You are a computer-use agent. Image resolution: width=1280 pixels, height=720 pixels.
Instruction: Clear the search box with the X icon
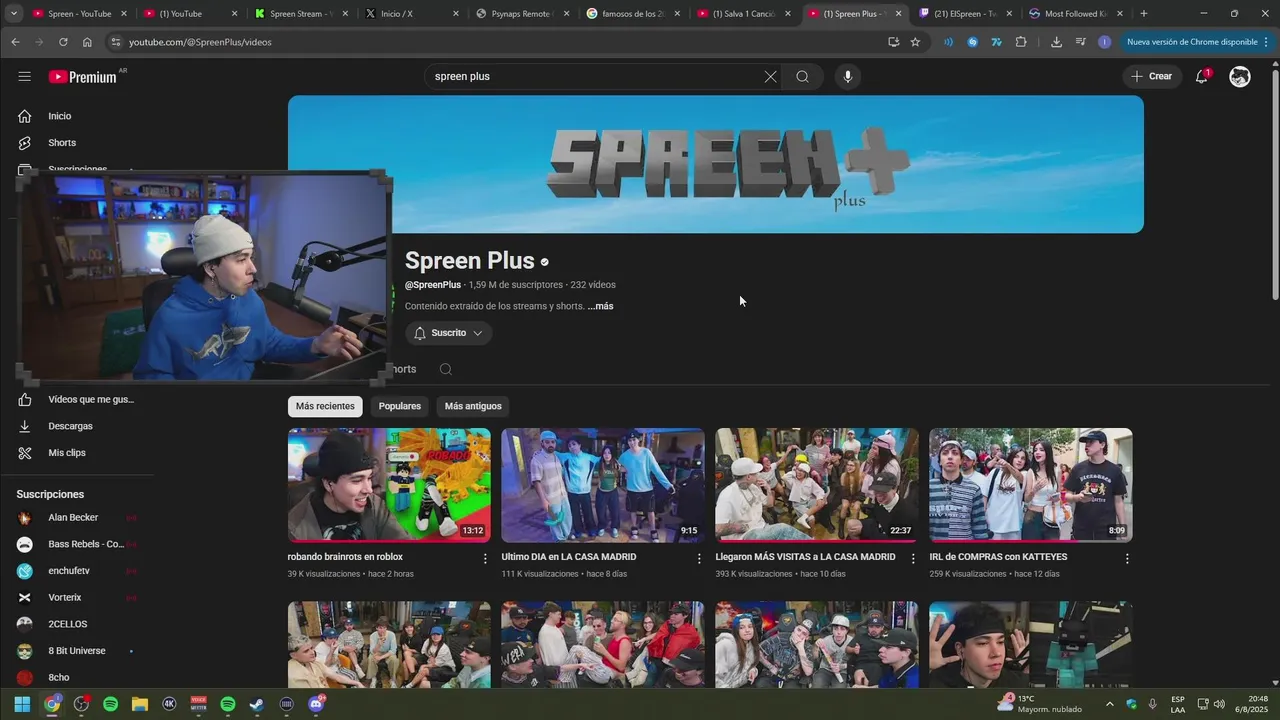point(770,77)
